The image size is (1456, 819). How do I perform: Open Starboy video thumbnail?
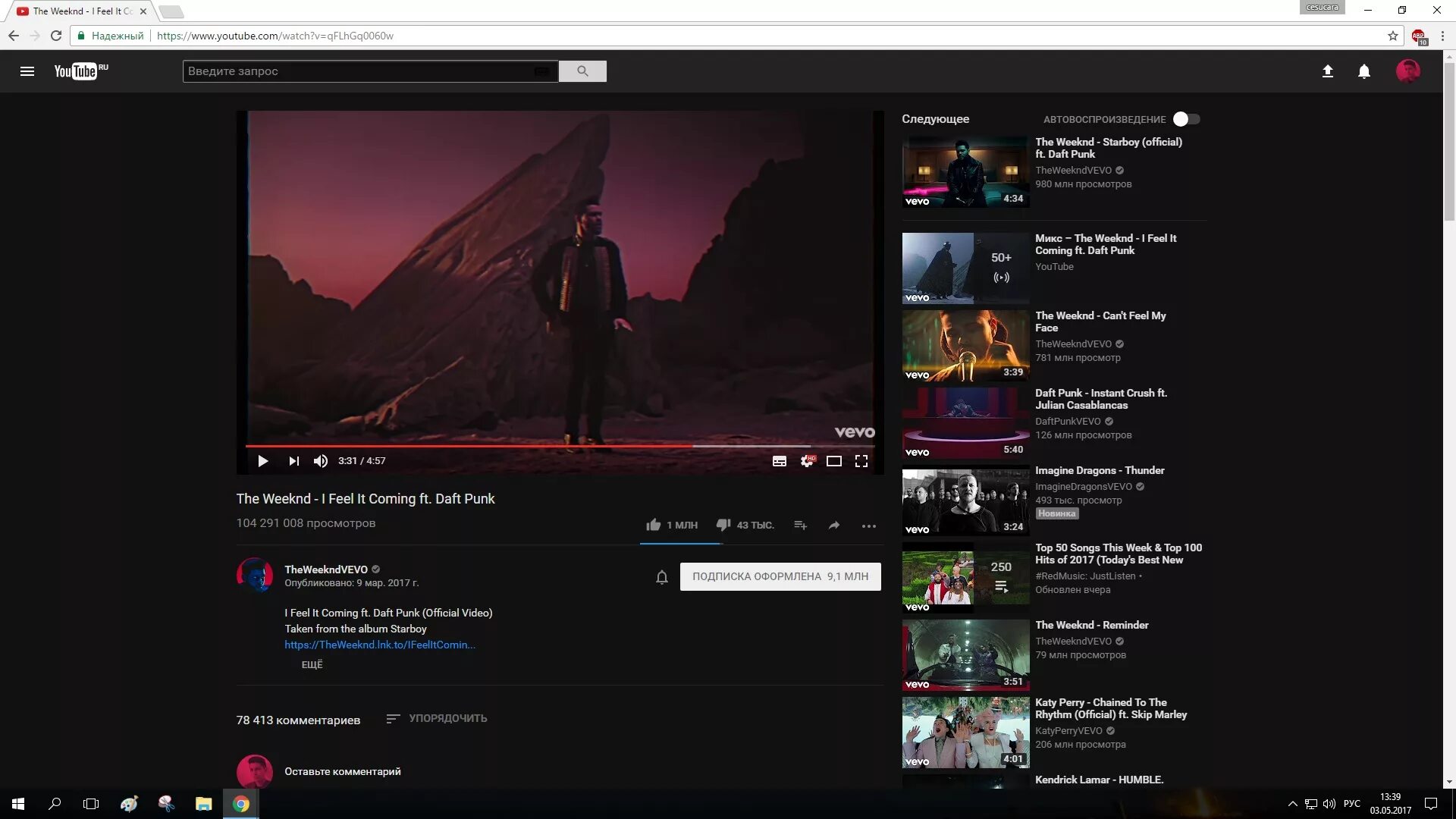tap(965, 171)
